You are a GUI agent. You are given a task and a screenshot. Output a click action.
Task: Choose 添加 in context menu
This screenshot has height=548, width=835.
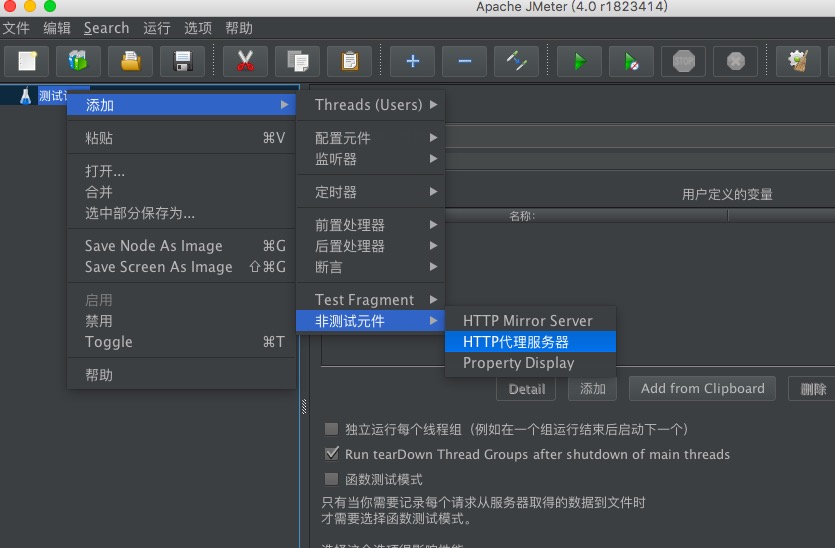pyautogui.click(x=182, y=105)
